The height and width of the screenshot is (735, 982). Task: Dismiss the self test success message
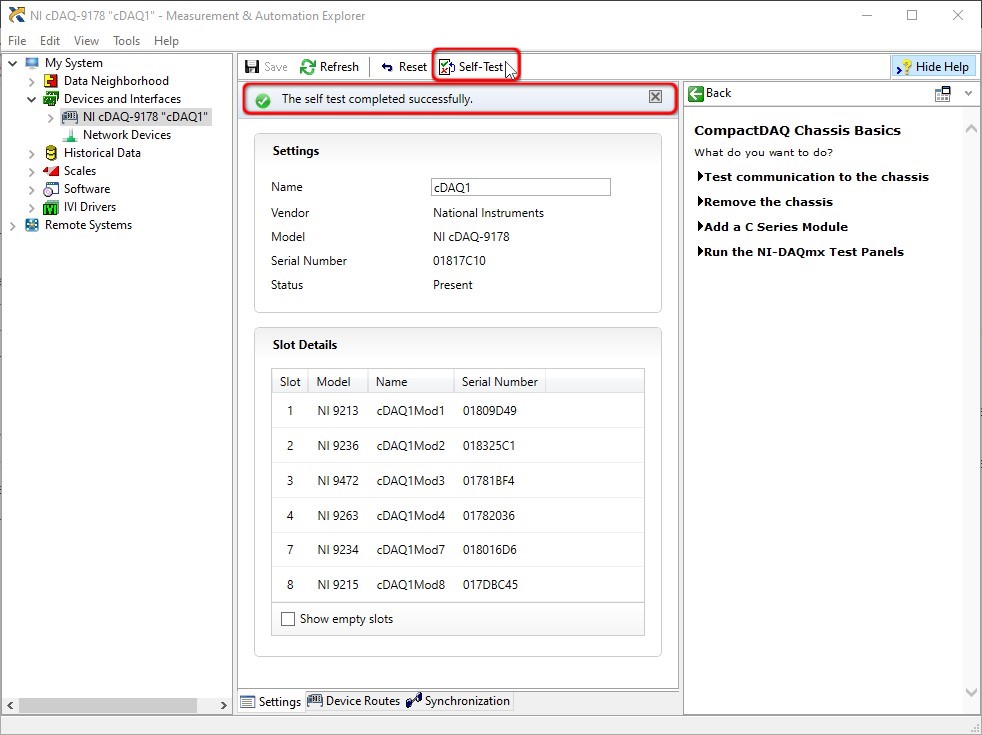point(655,96)
